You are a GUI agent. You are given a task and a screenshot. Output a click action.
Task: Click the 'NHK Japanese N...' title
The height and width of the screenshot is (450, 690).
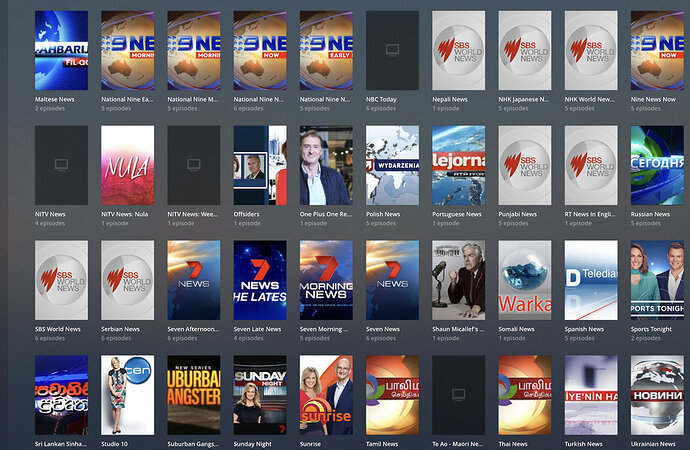pos(524,99)
